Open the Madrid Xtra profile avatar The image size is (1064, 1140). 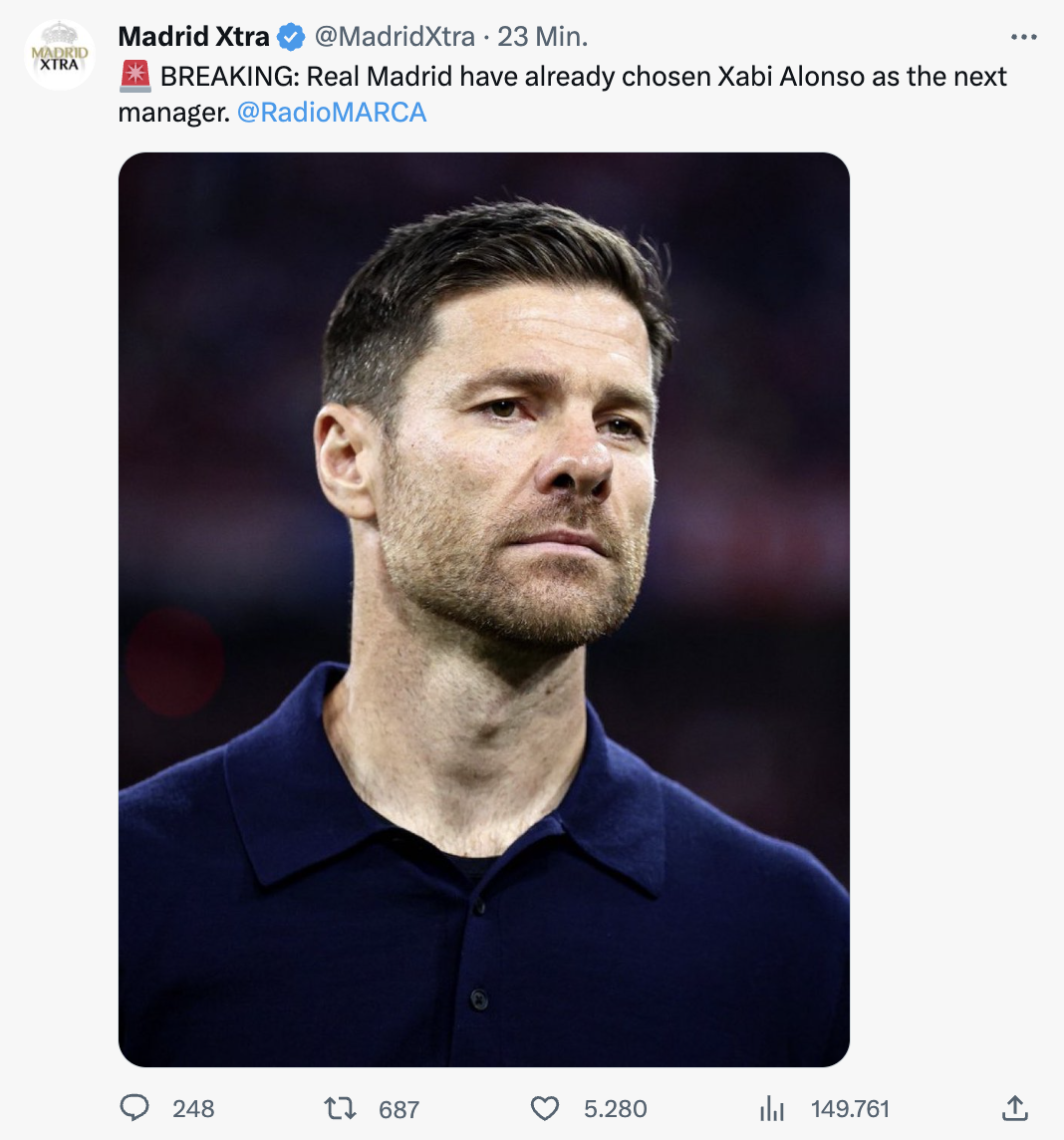[60, 55]
